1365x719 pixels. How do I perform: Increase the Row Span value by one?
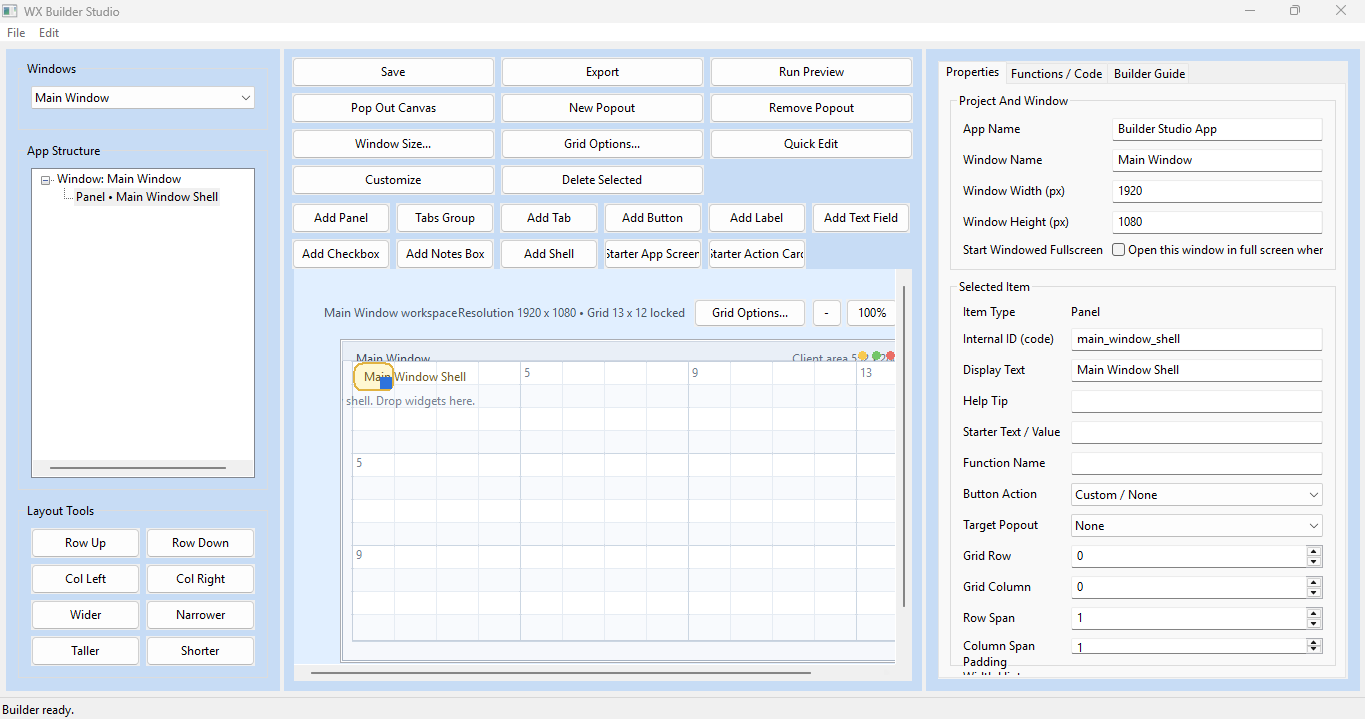pyautogui.click(x=1314, y=613)
